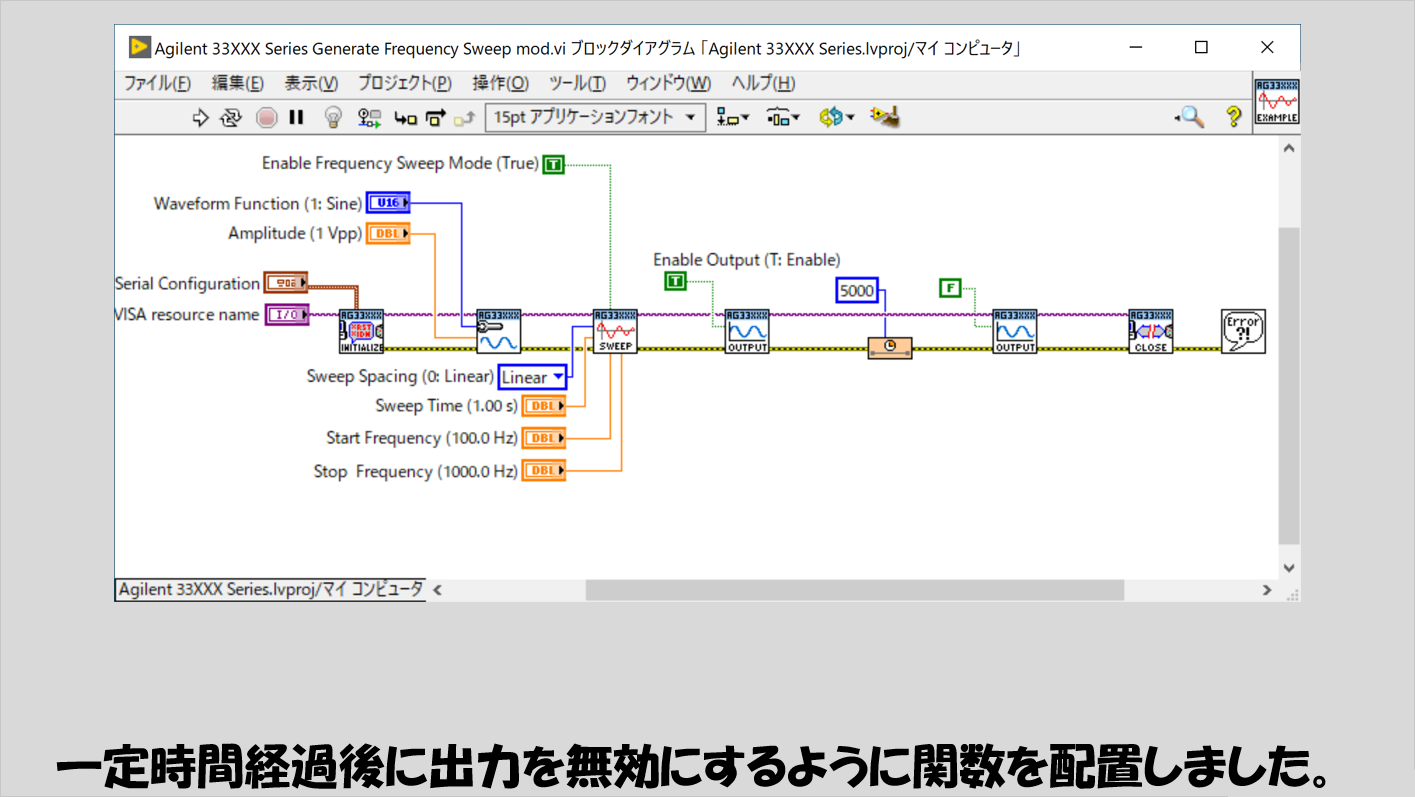The height and width of the screenshot is (797, 1415).
Task: Select the Sweep Time DBL terminal
Action: [544, 406]
